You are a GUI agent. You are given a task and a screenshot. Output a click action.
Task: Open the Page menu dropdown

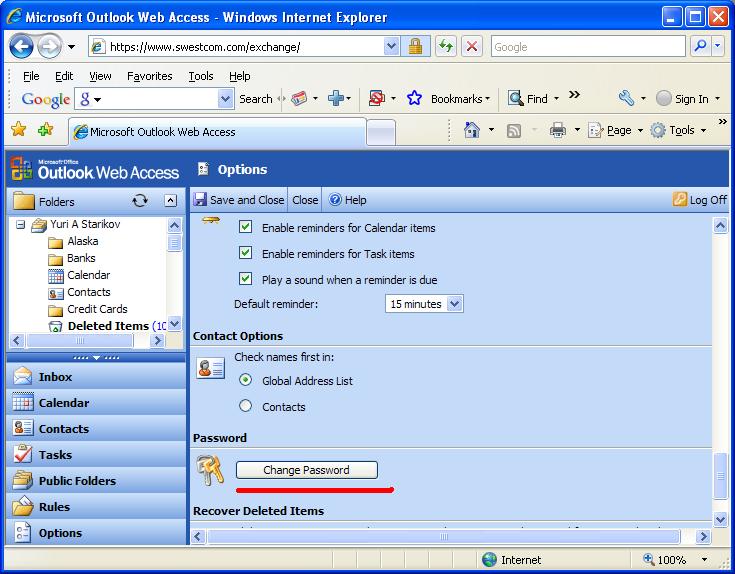640,130
